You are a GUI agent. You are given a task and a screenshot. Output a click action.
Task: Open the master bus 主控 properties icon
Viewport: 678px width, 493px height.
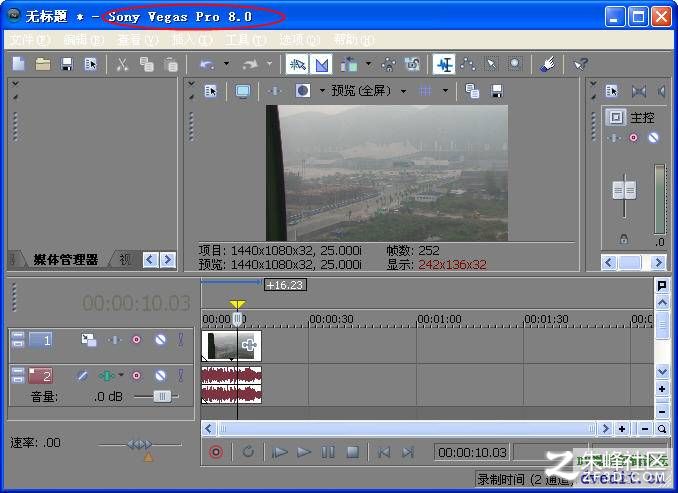tap(616, 117)
